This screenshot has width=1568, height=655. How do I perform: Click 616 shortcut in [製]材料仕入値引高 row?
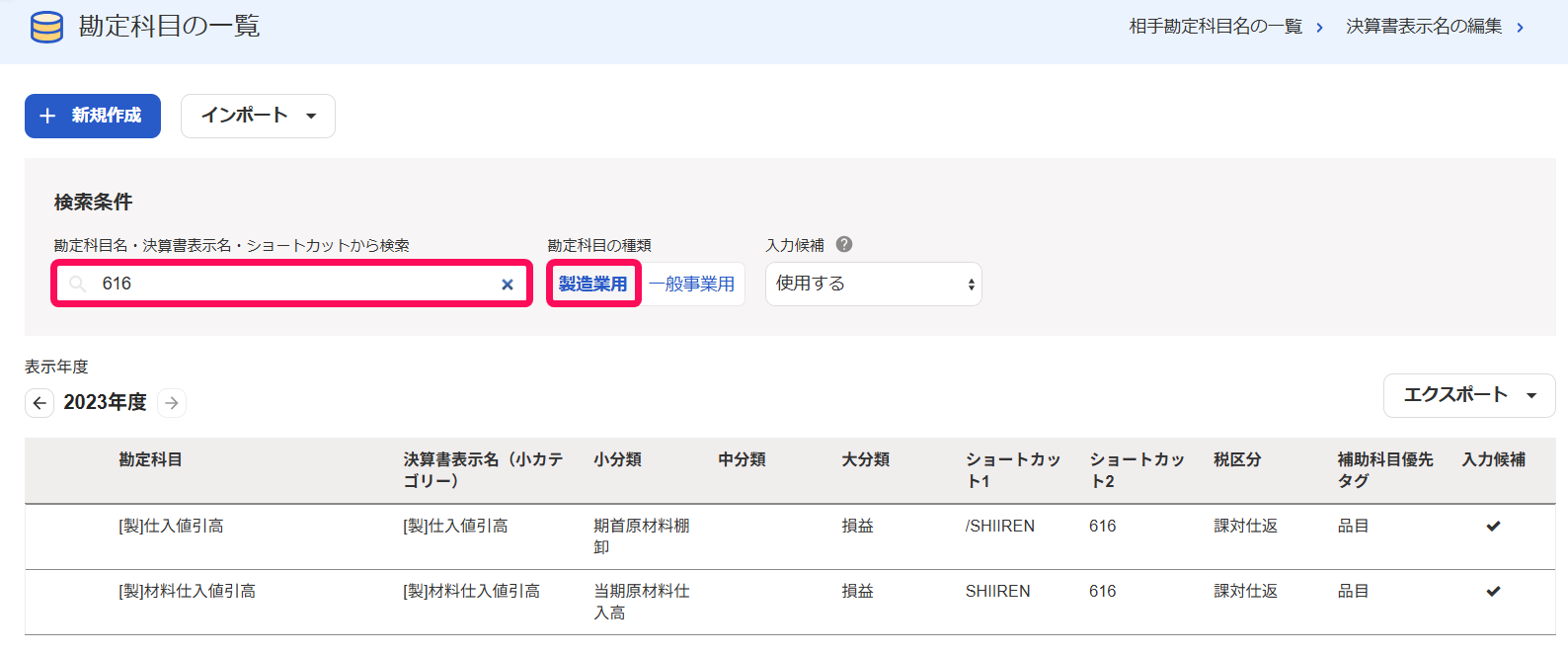1103,592
